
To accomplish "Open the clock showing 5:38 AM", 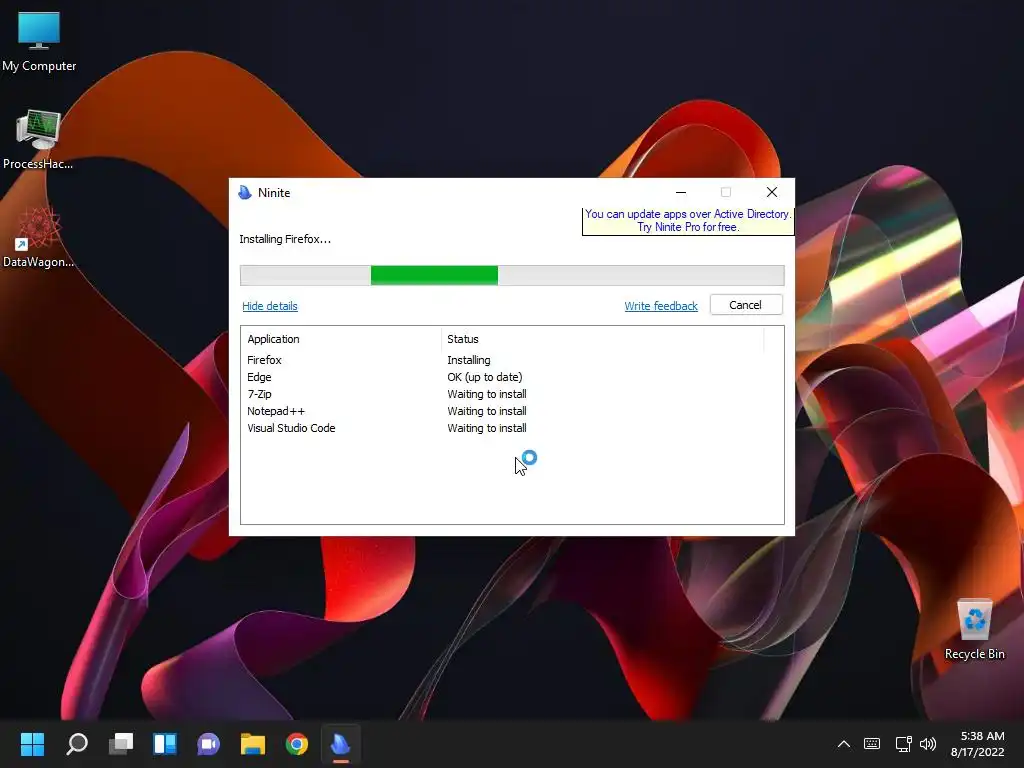I will click(978, 744).
